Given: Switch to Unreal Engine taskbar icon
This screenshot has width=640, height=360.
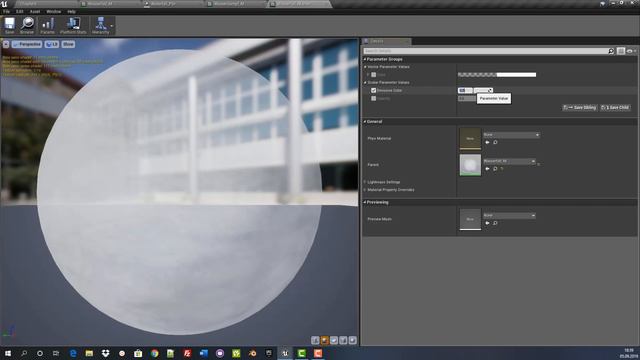Looking at the screenshot, I should tap(285, 353).
